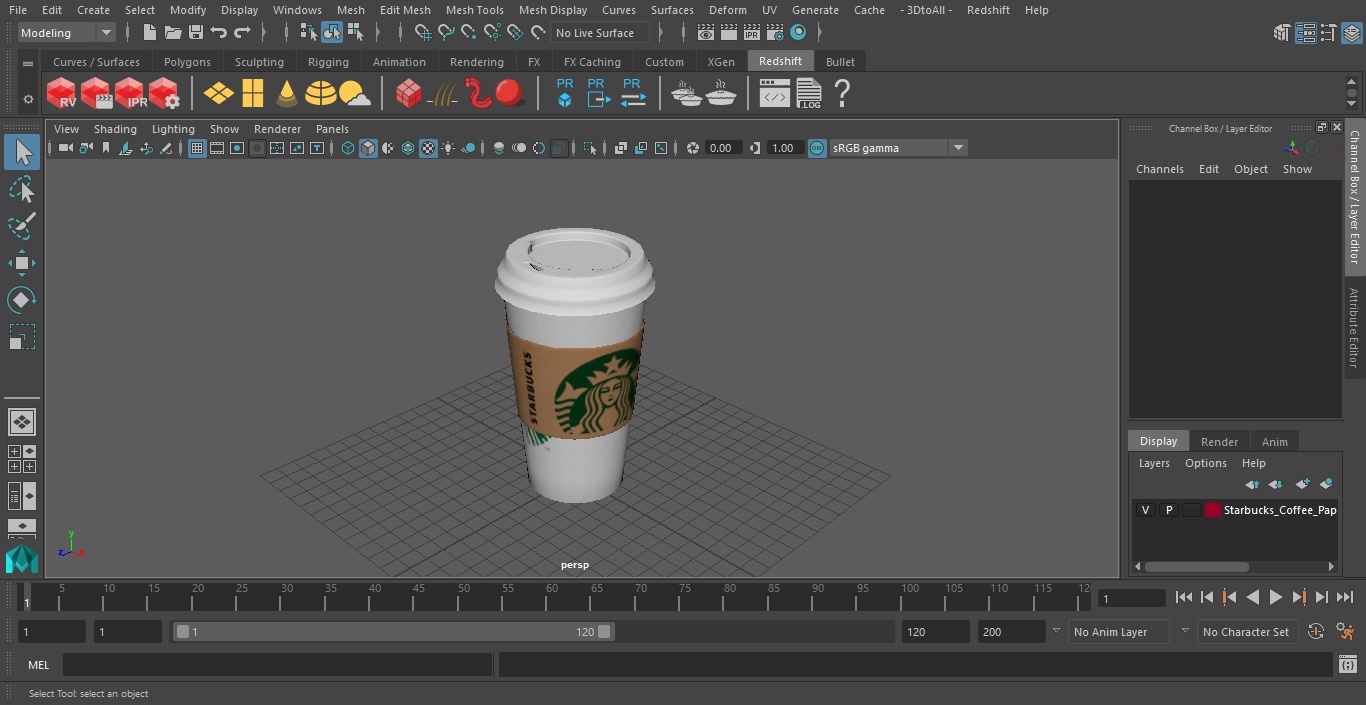
Task: Click the red color swatch of Starbucks layer
Action: click(1213, 510)
